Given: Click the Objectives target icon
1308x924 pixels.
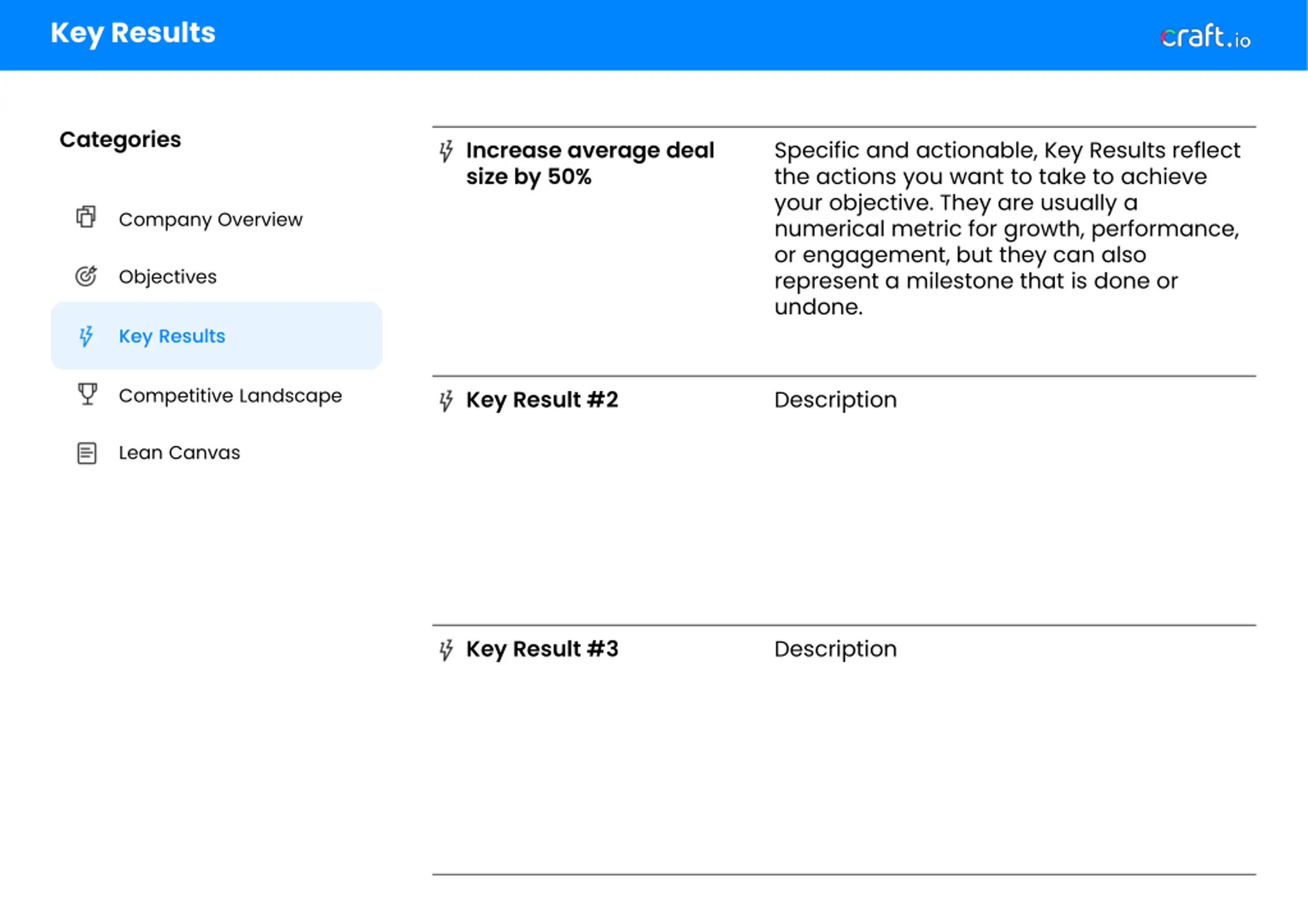Looking at the screenshot, I should tap(86, 276).
